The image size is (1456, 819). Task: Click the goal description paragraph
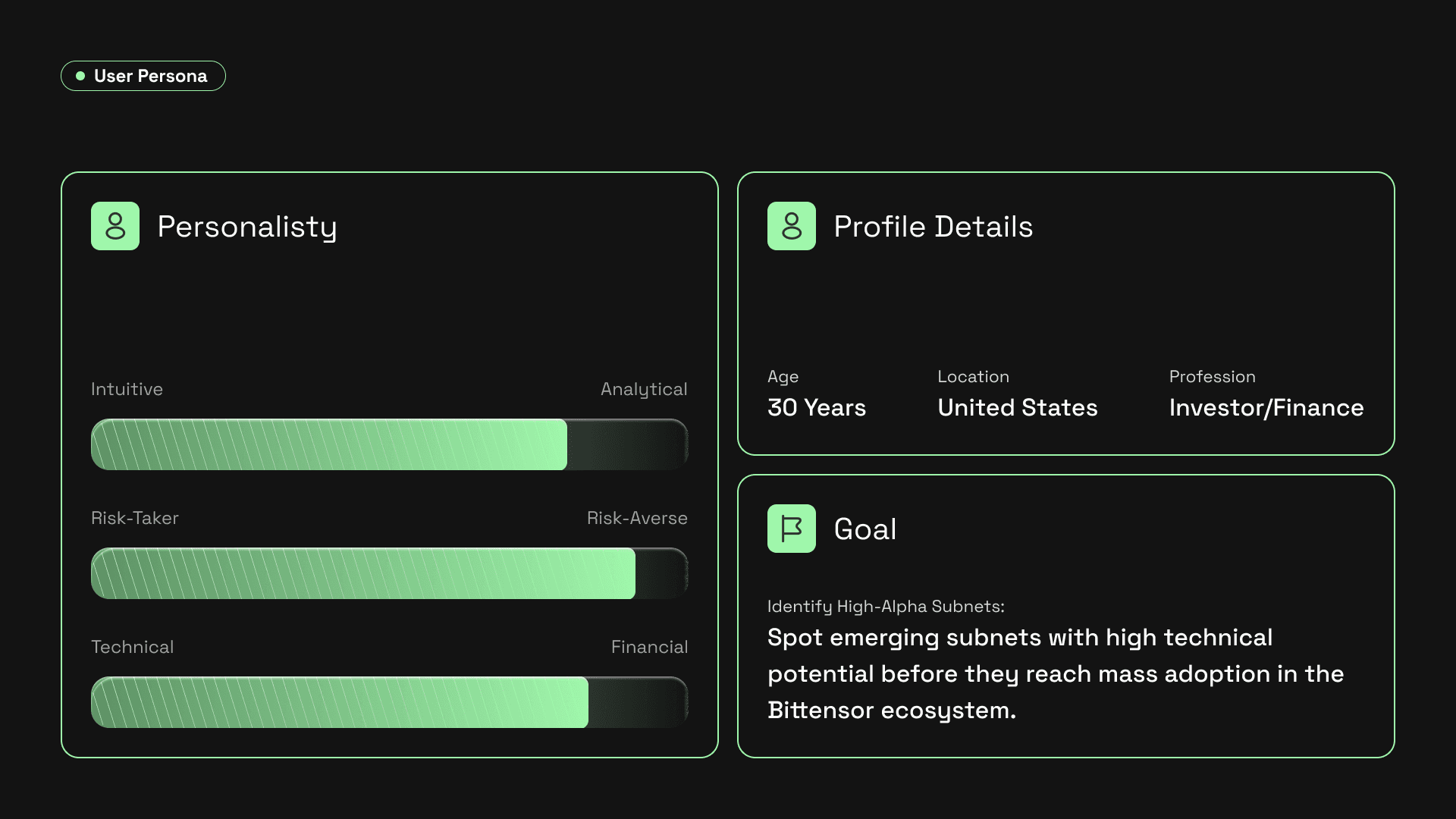tap(1056, 674)
